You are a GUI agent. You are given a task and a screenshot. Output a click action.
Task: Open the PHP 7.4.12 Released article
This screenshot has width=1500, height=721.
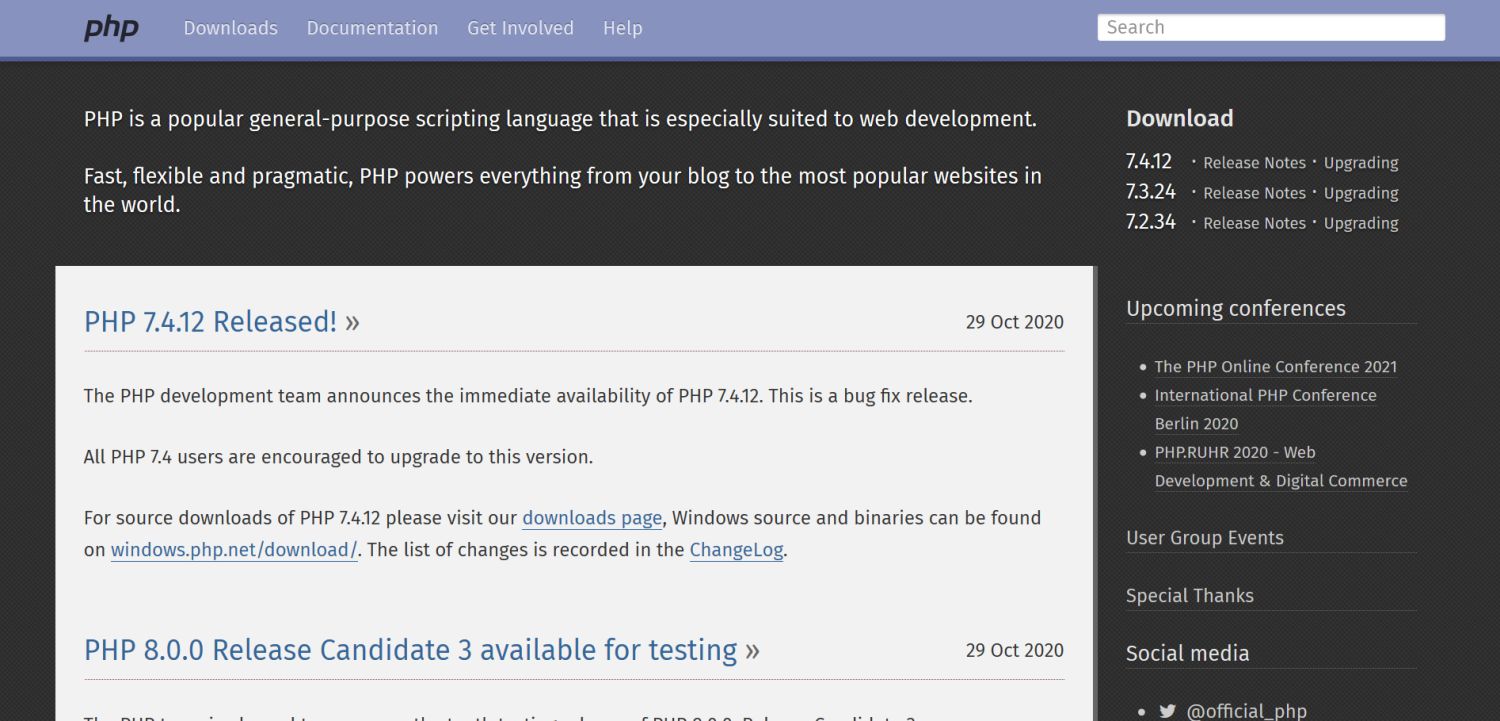[x=210, y=322]
